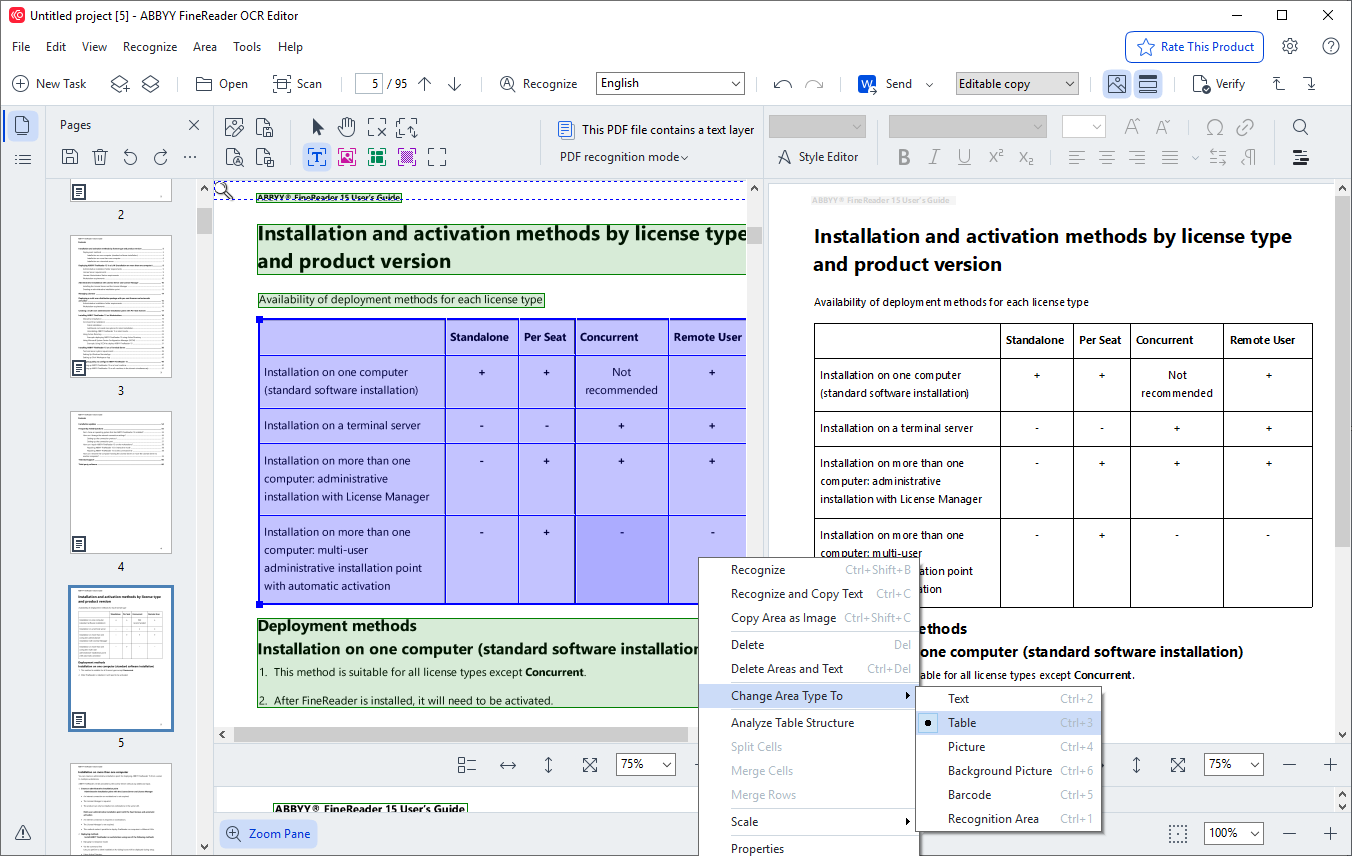Click Rate This Product button
This screenshot has width=1352, height=856.
pos(1195,47)
